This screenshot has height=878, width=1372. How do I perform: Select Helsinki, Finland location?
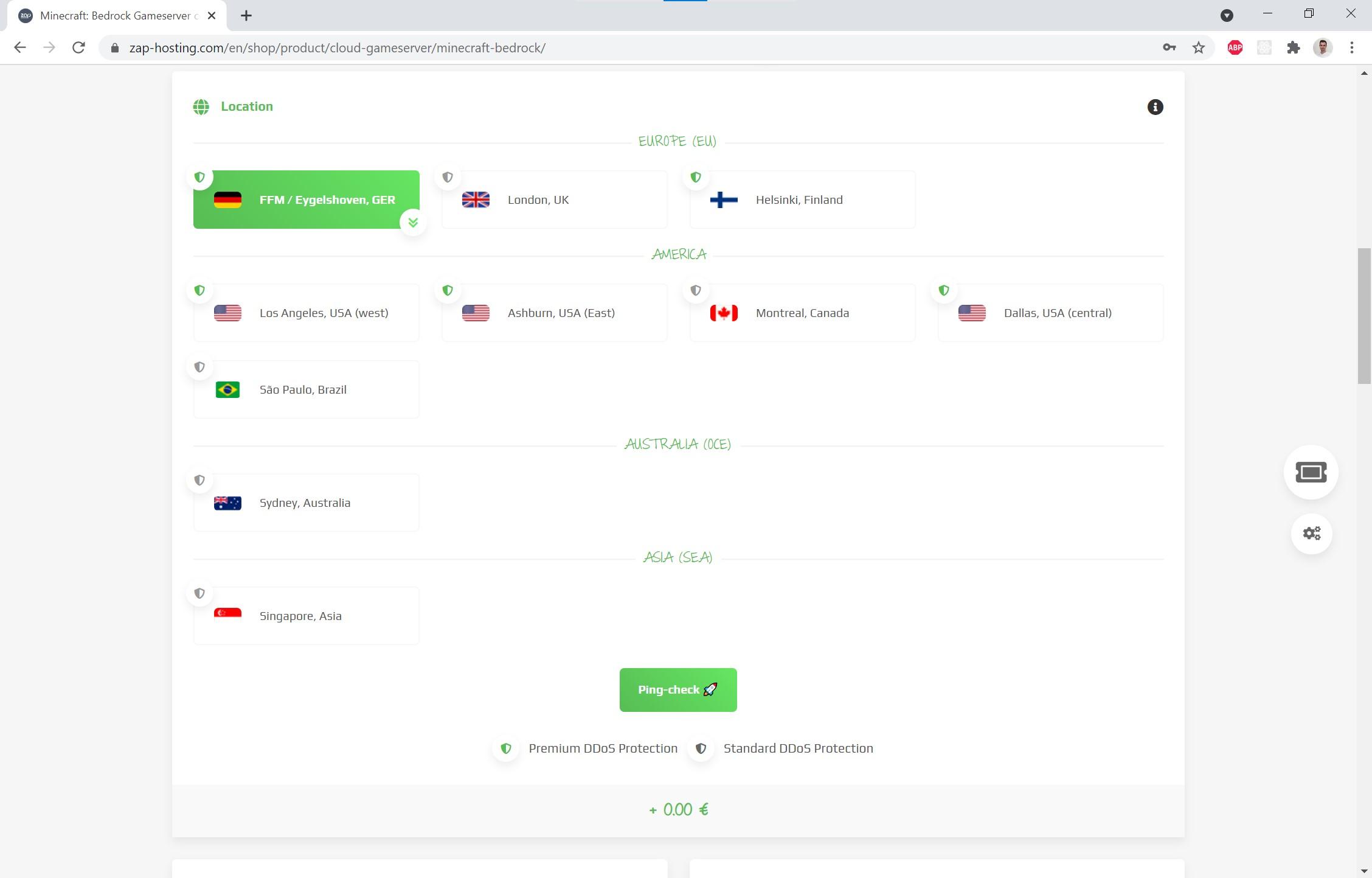803,200
